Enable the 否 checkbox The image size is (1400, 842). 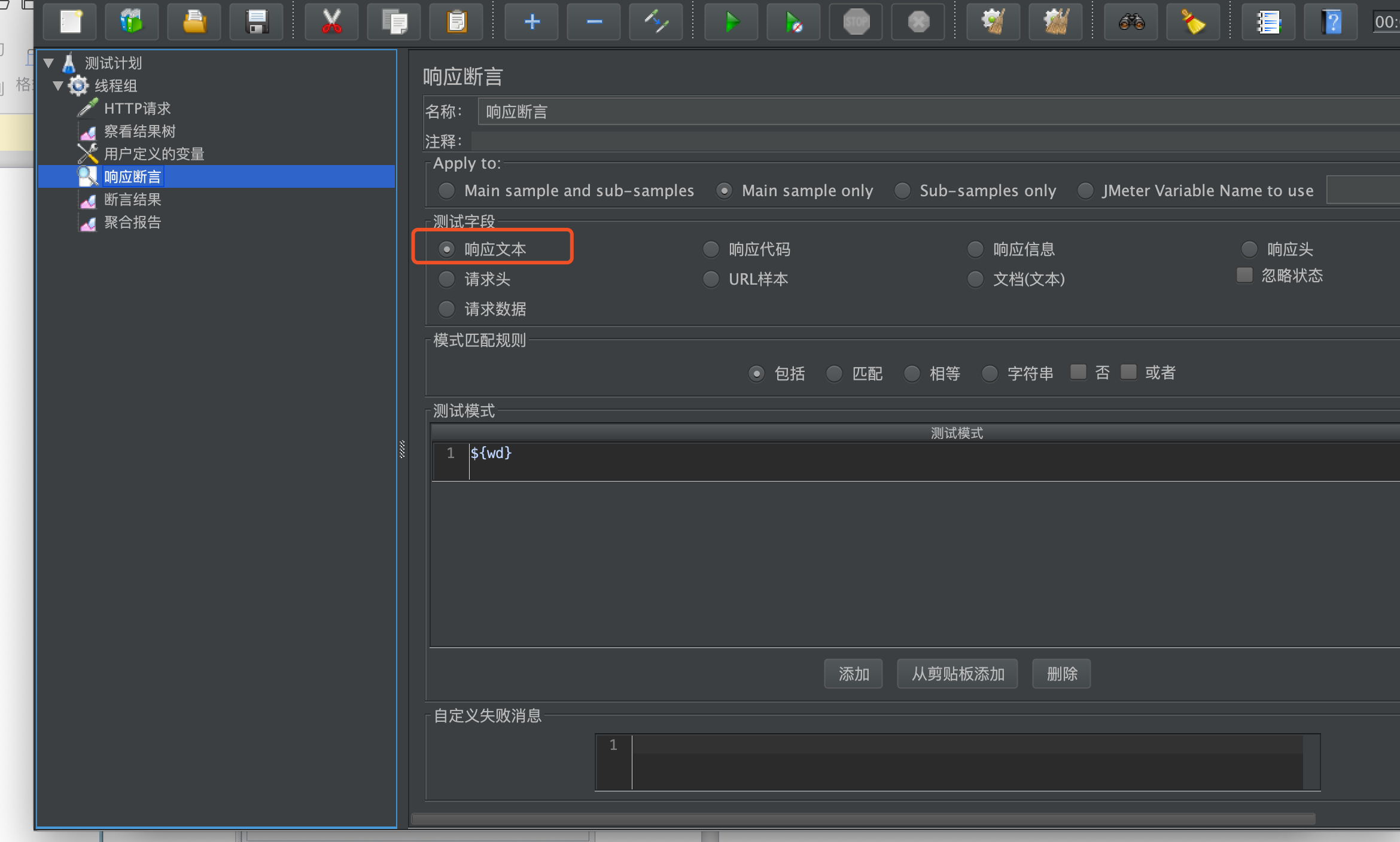(1079, 372)
